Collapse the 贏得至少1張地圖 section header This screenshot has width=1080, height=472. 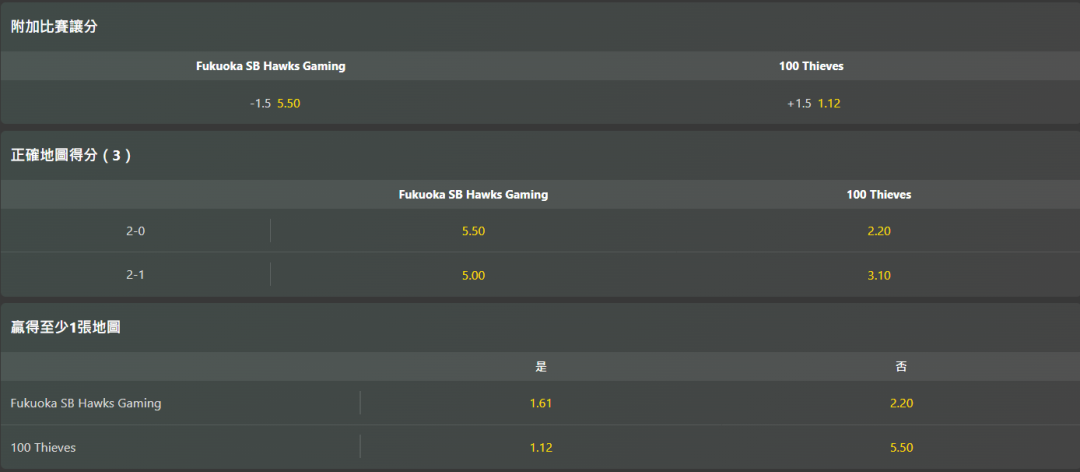click(x=65, y=327)
